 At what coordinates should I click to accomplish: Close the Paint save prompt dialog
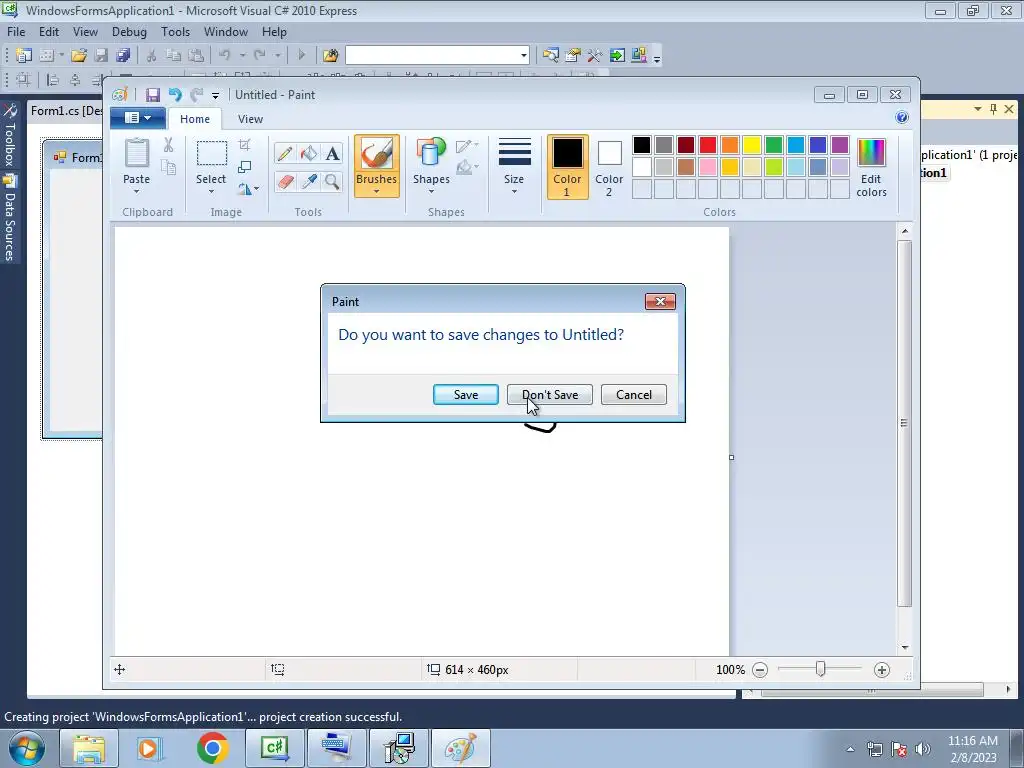click(660, 301)
